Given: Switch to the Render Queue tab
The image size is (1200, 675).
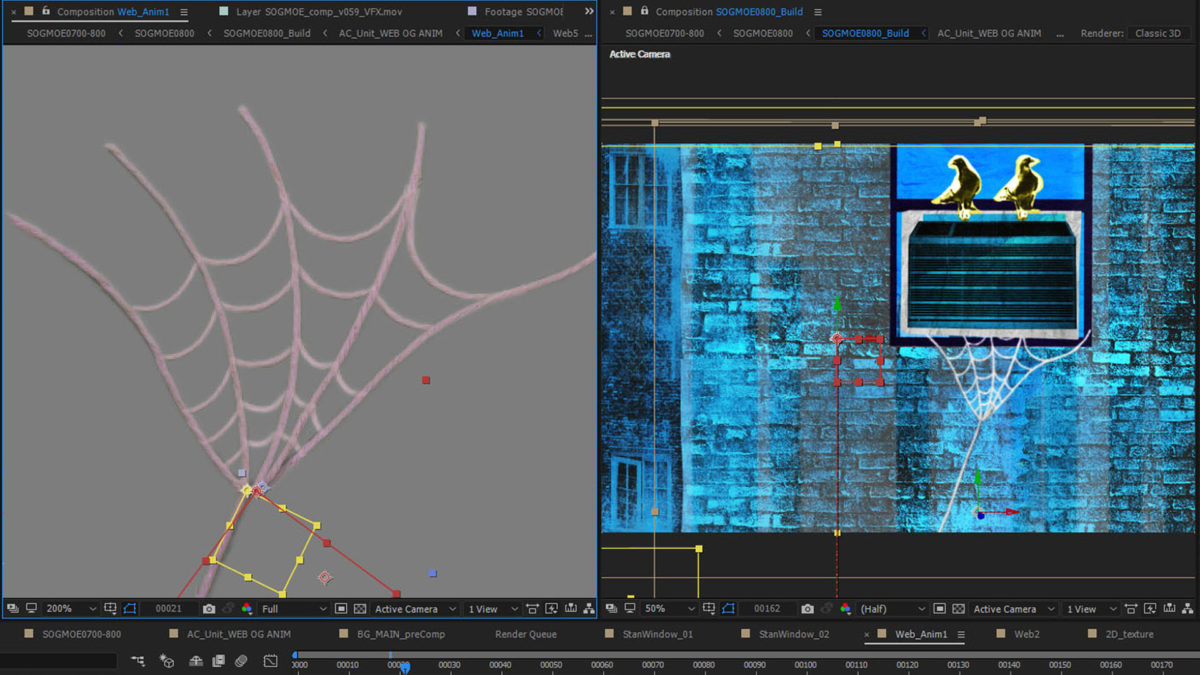Looking at the screenshot, I should pos(525,634).
